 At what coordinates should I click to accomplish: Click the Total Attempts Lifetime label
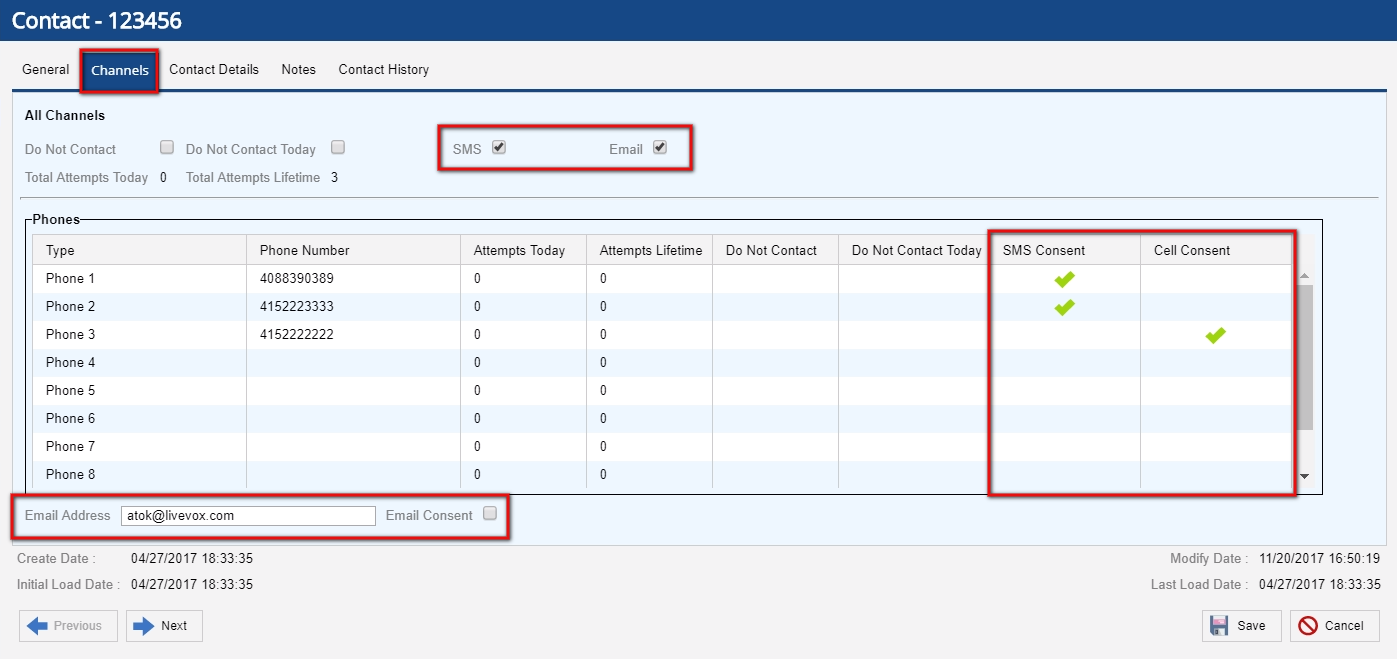253,178
